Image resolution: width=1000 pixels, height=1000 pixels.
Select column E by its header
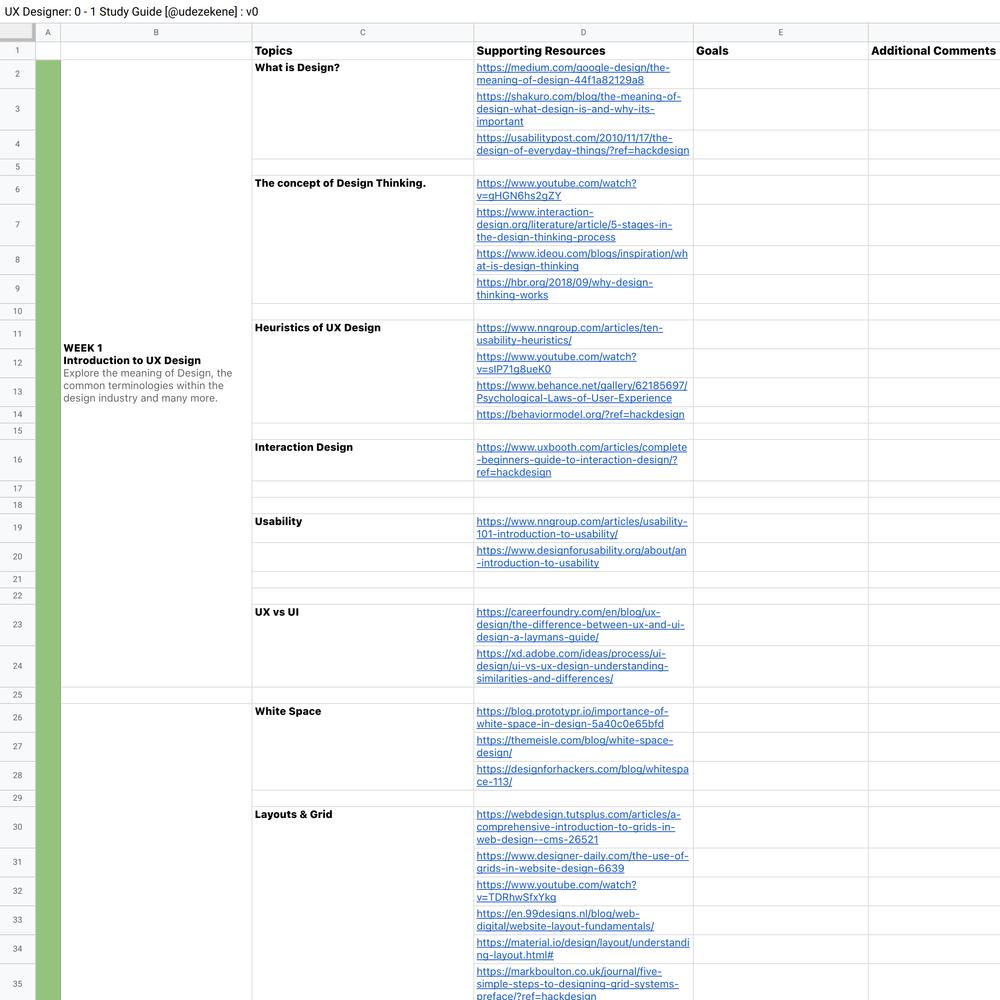780,33
